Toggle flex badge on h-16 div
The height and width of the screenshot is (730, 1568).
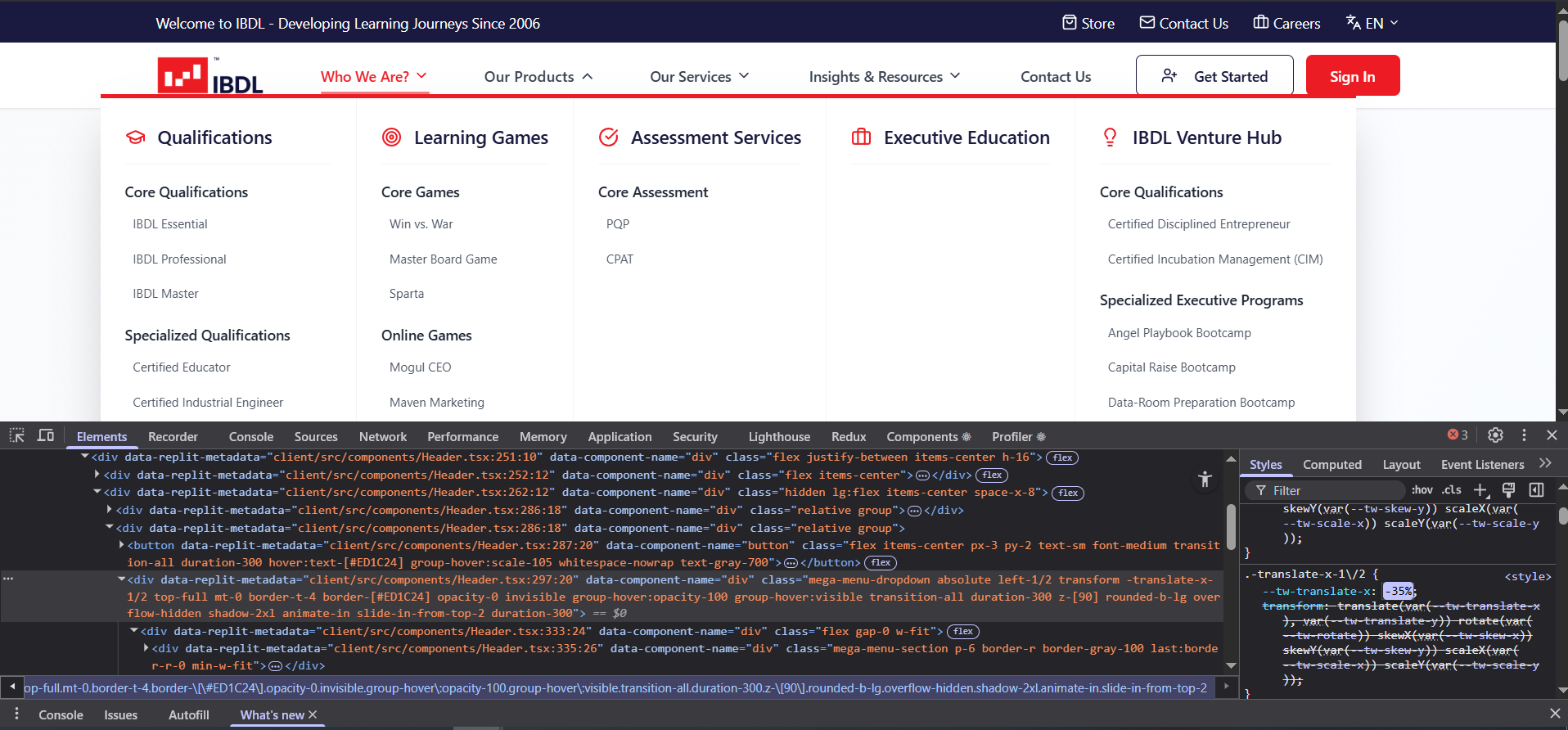[x=1063, y=458]
